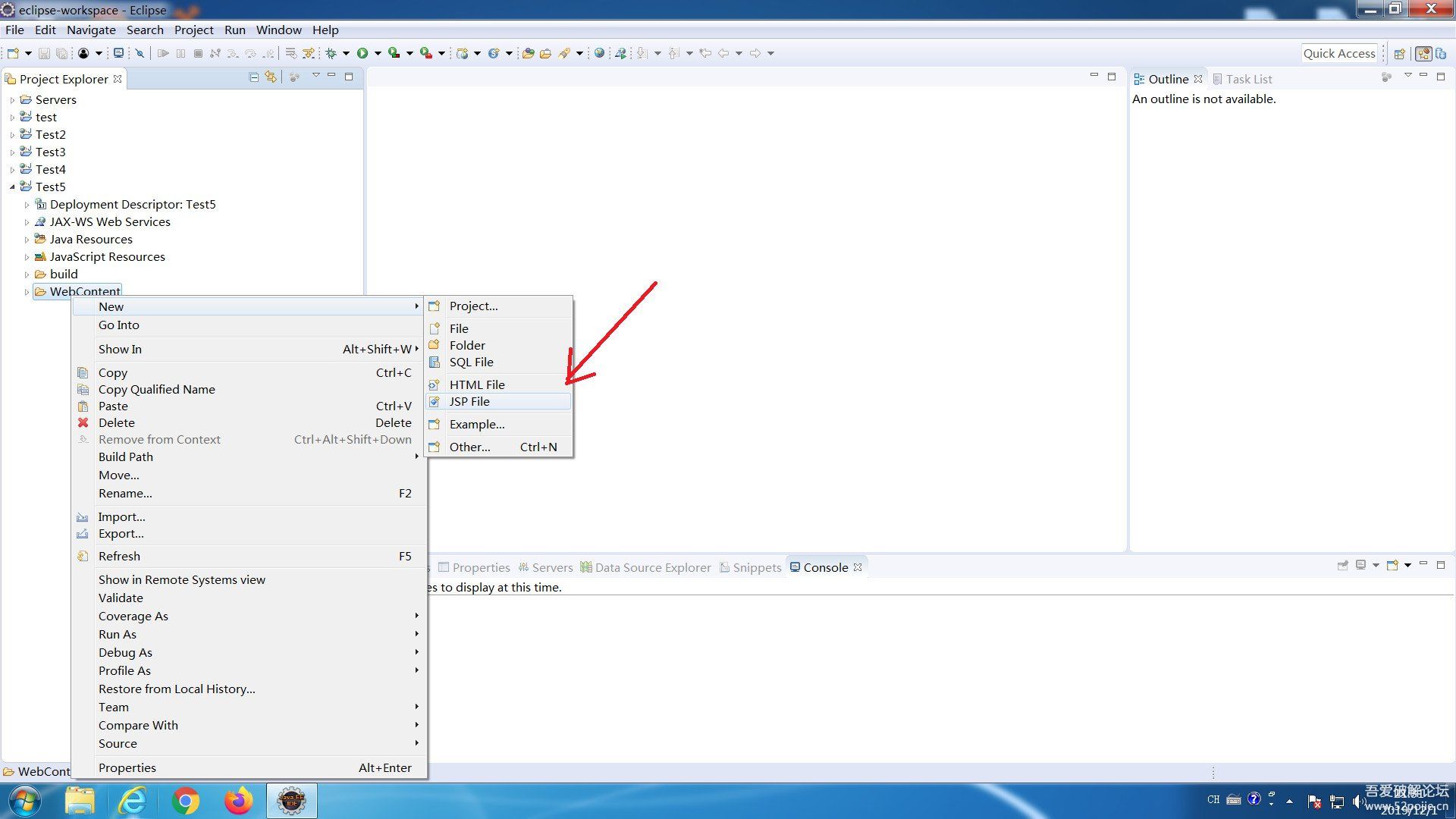Open the Navigate menu
1456x819 pixels.
pos(91,30)
